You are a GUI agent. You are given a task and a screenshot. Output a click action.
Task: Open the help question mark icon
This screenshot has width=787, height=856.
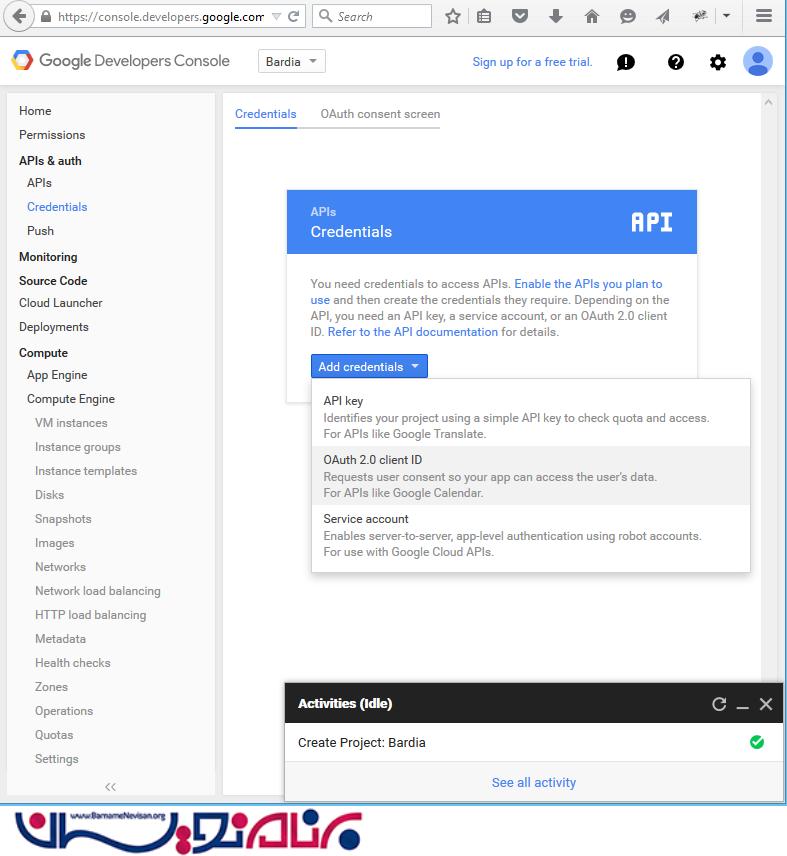coord(676,62)
